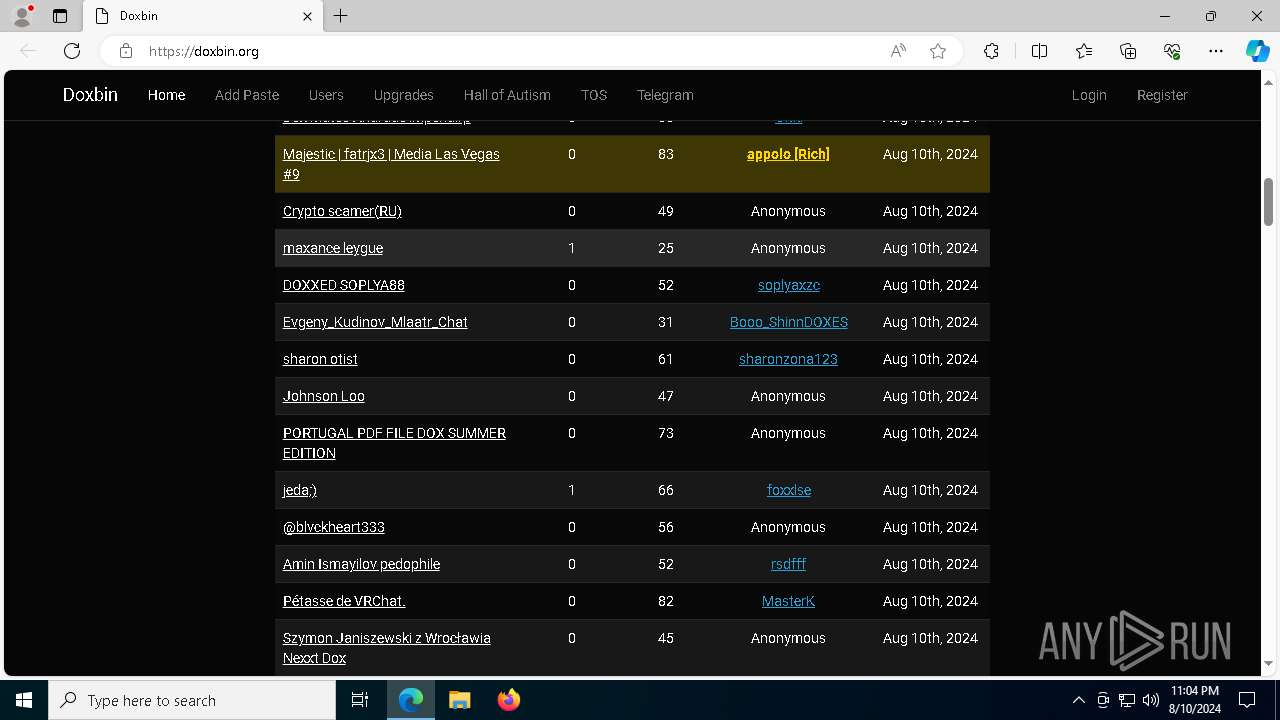Open the Copilot sidebar icon
The width and height of the screenshot is (1280, 720).
[x=1257, y=51]
